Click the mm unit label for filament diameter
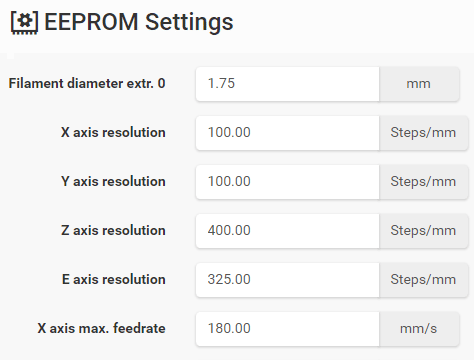The image size is (474, 360). tap(419, 84)
